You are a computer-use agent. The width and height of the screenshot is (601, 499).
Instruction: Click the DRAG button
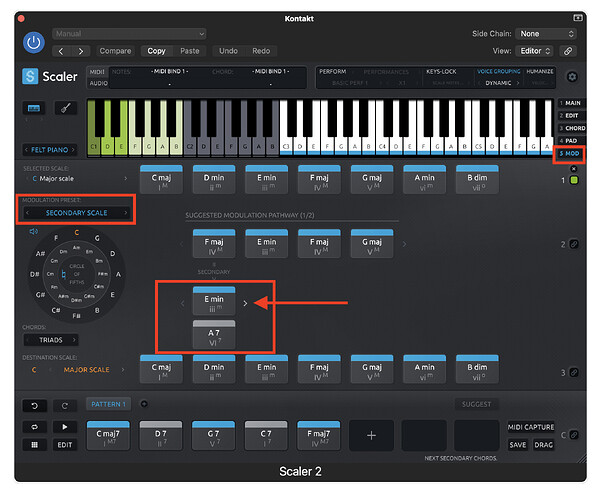(544, 445)
